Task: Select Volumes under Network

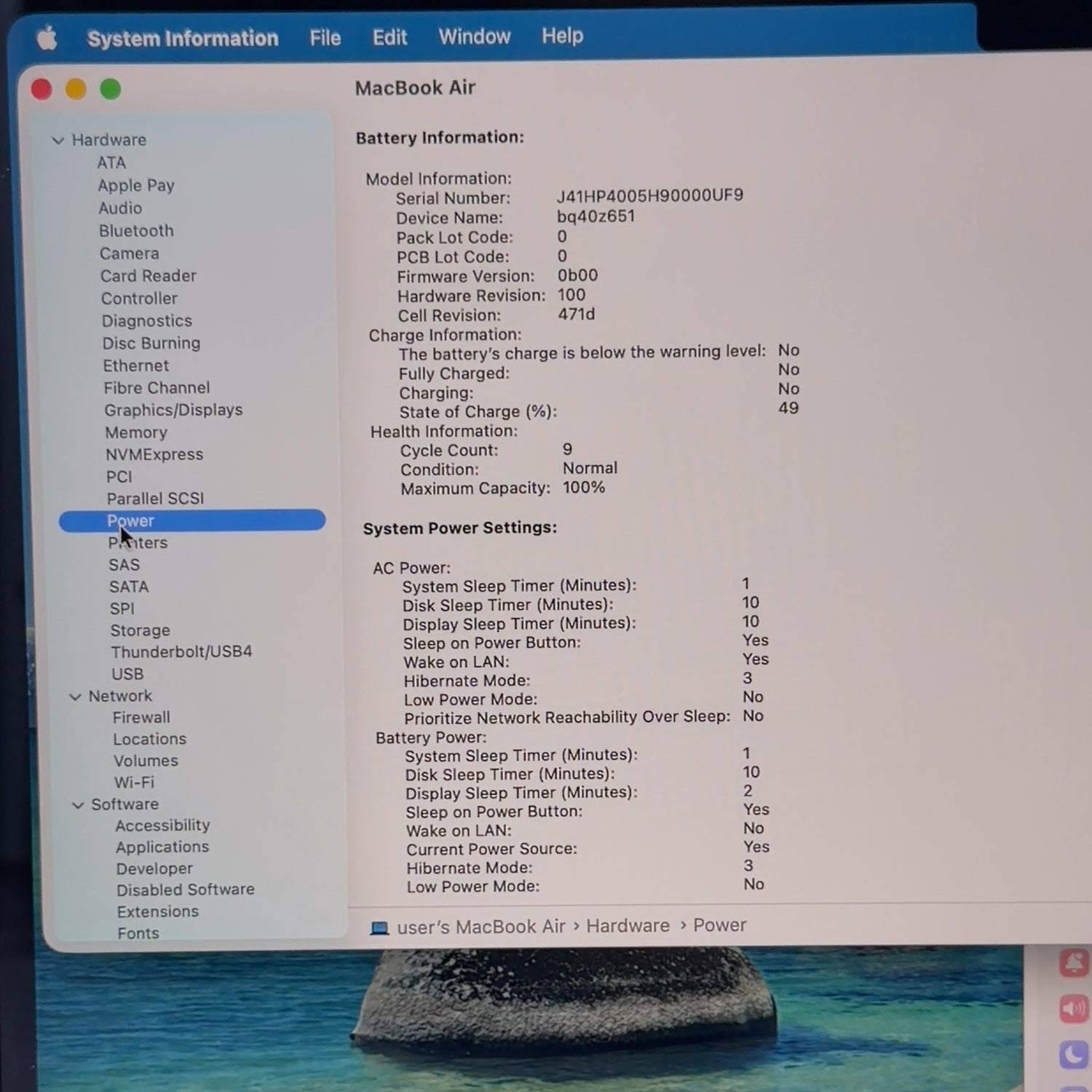Action: click(146, 761)
